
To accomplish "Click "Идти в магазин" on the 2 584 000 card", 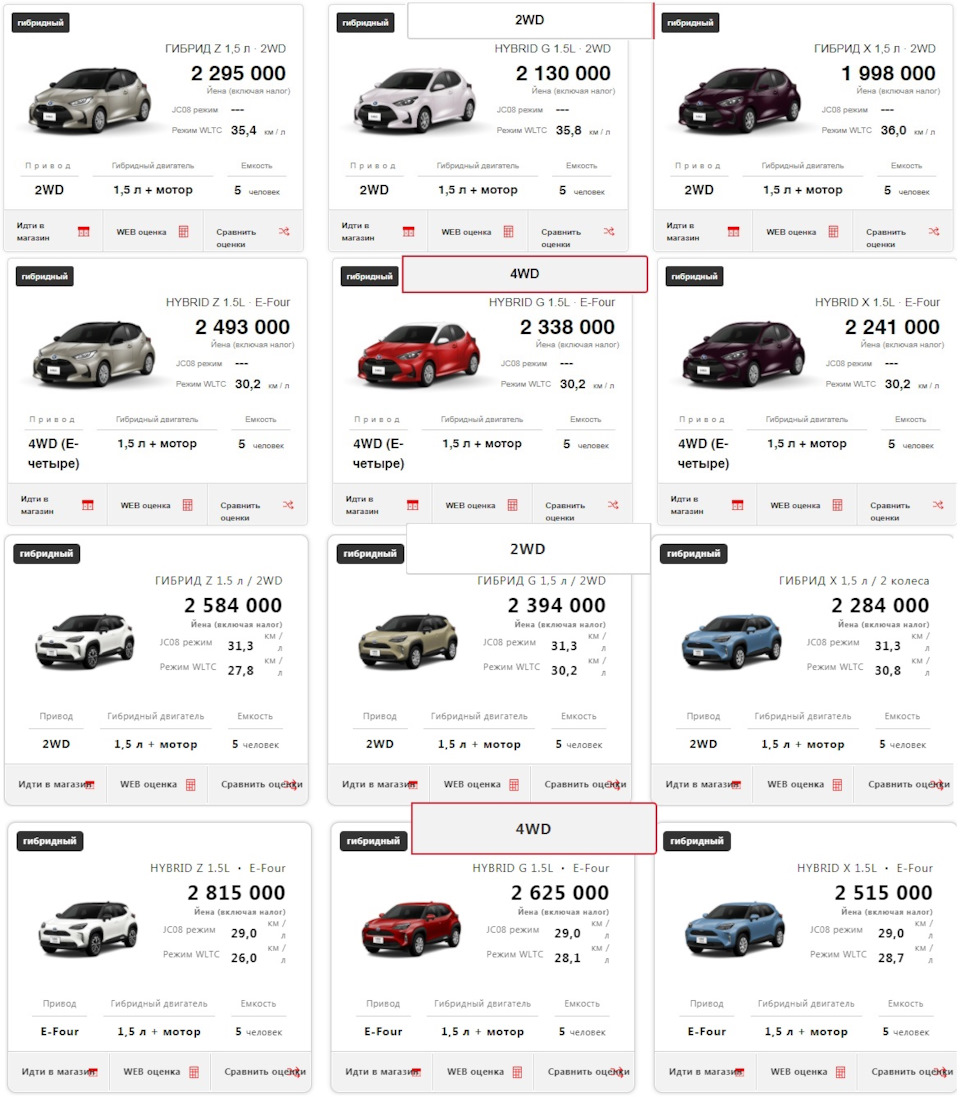I will [x=55, y=784].
